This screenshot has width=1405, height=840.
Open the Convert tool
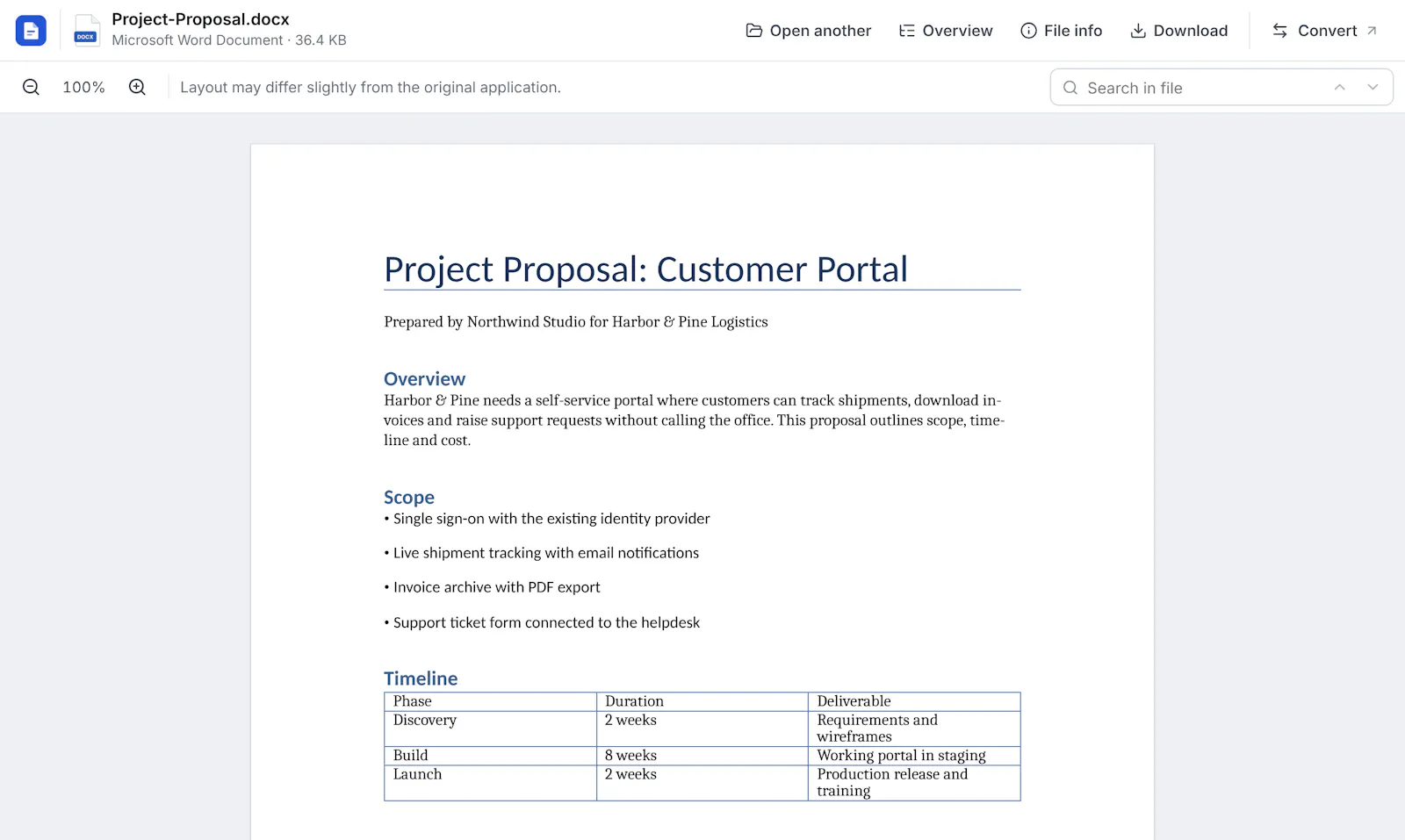(1325, 31)
